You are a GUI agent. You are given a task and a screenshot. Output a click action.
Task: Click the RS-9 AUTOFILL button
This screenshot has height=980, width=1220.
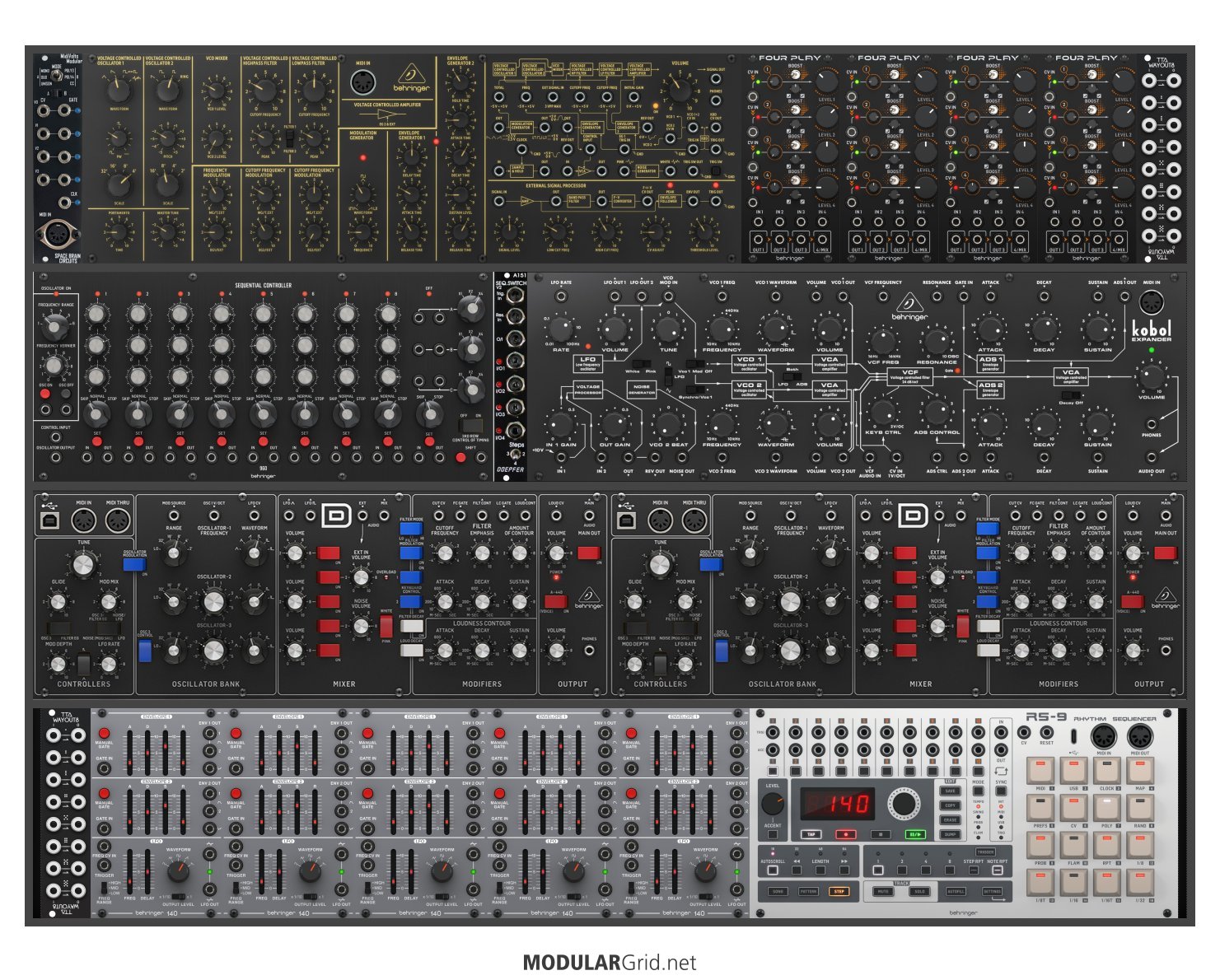pos(956,891)
